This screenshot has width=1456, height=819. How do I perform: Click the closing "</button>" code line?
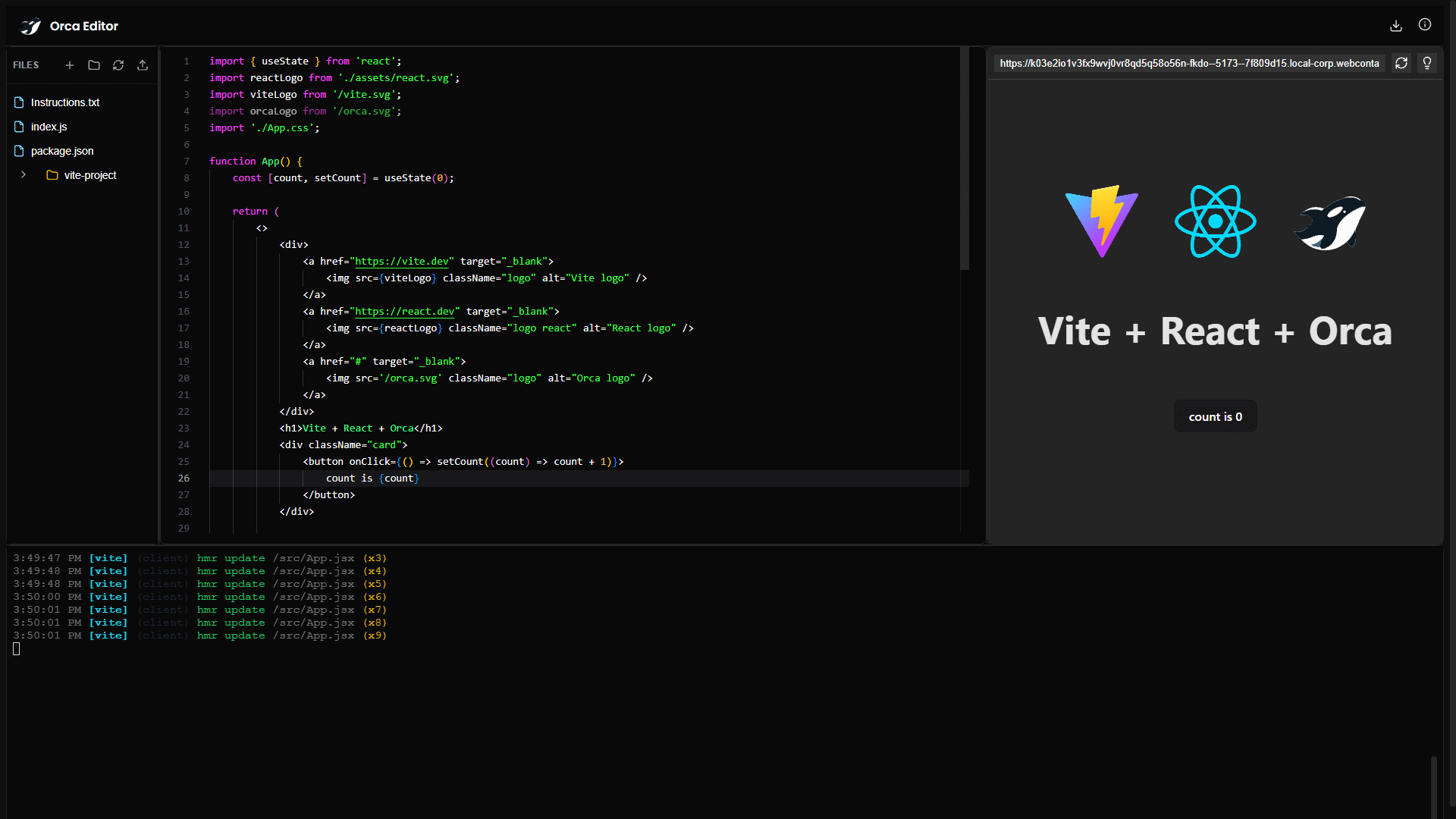click(329, 495)
